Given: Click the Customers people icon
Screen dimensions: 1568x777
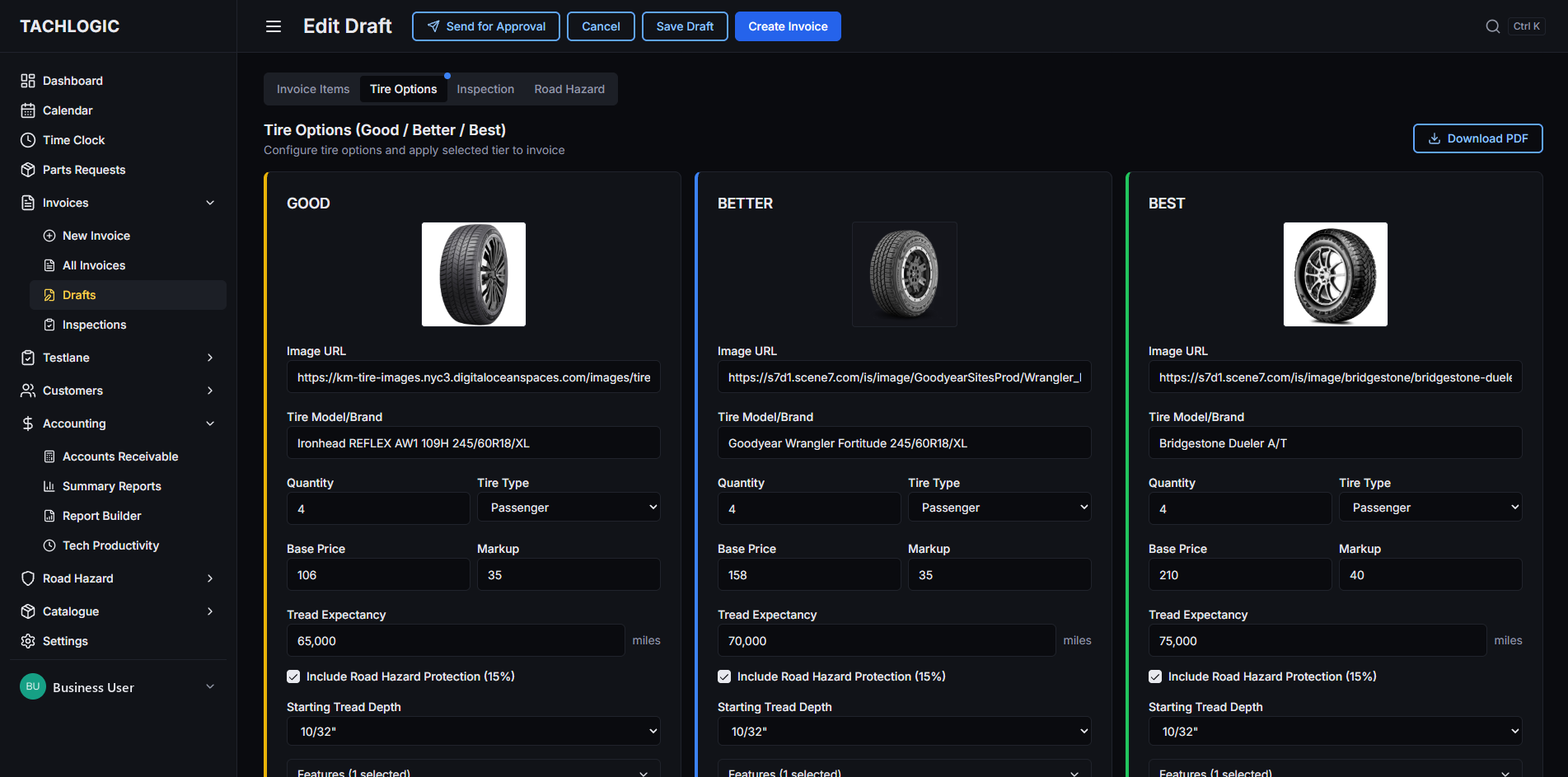Looking at the screenshot, I should [28, 391].
